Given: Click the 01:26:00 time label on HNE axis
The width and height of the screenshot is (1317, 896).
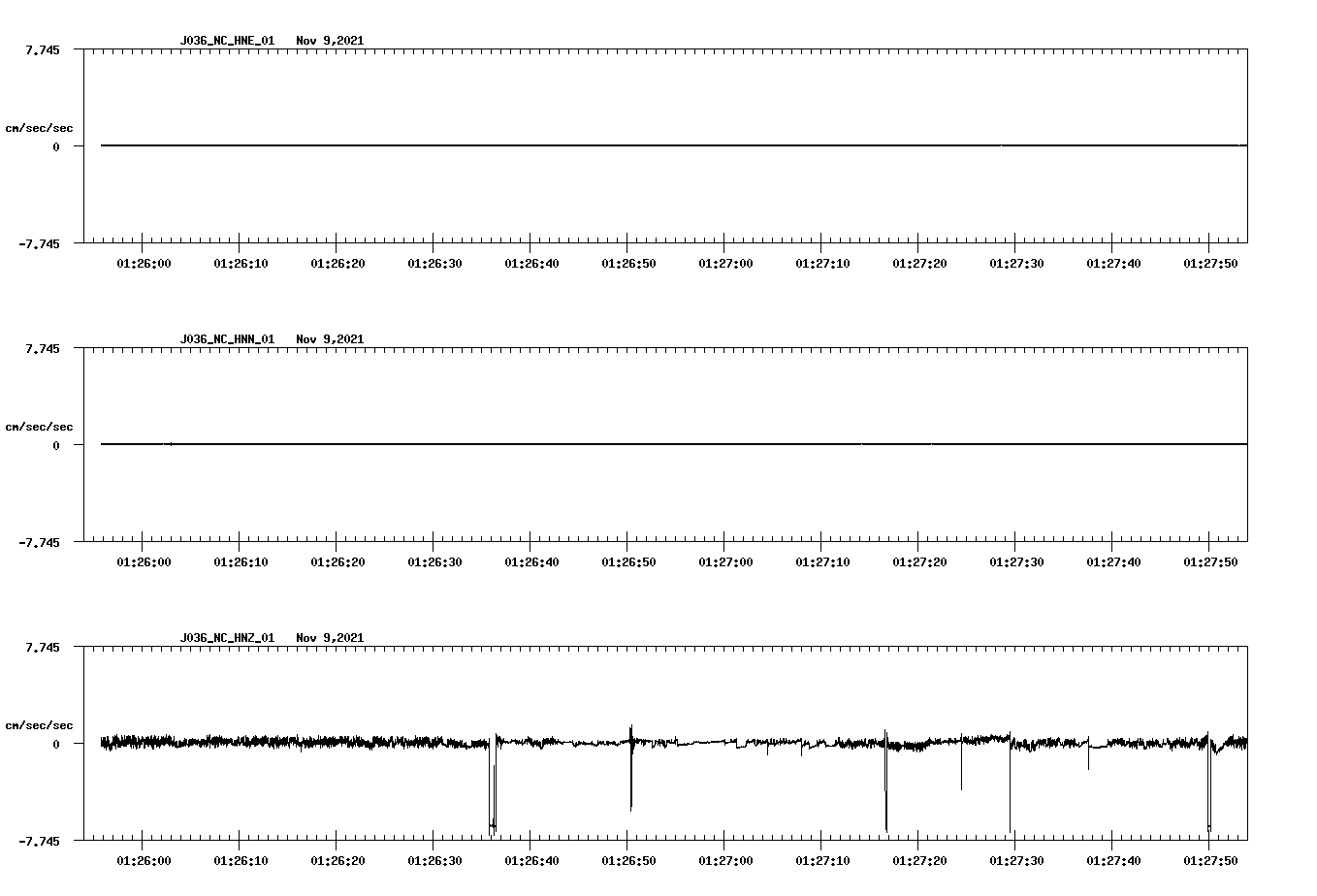Looking at the screenshot, I should [144, 264].
